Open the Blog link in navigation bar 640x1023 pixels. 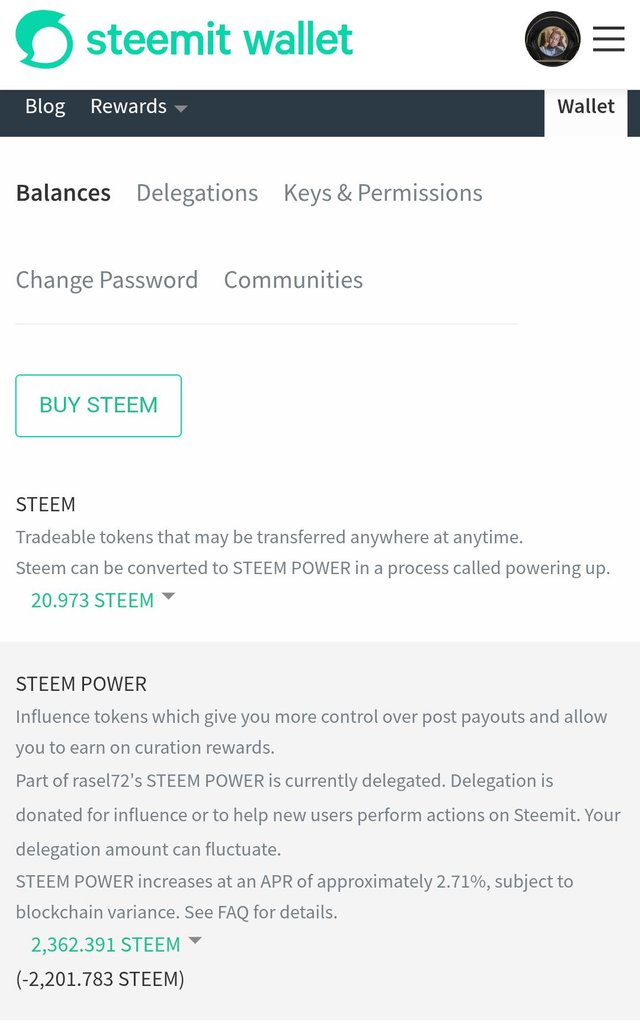(x=45, y=106)
